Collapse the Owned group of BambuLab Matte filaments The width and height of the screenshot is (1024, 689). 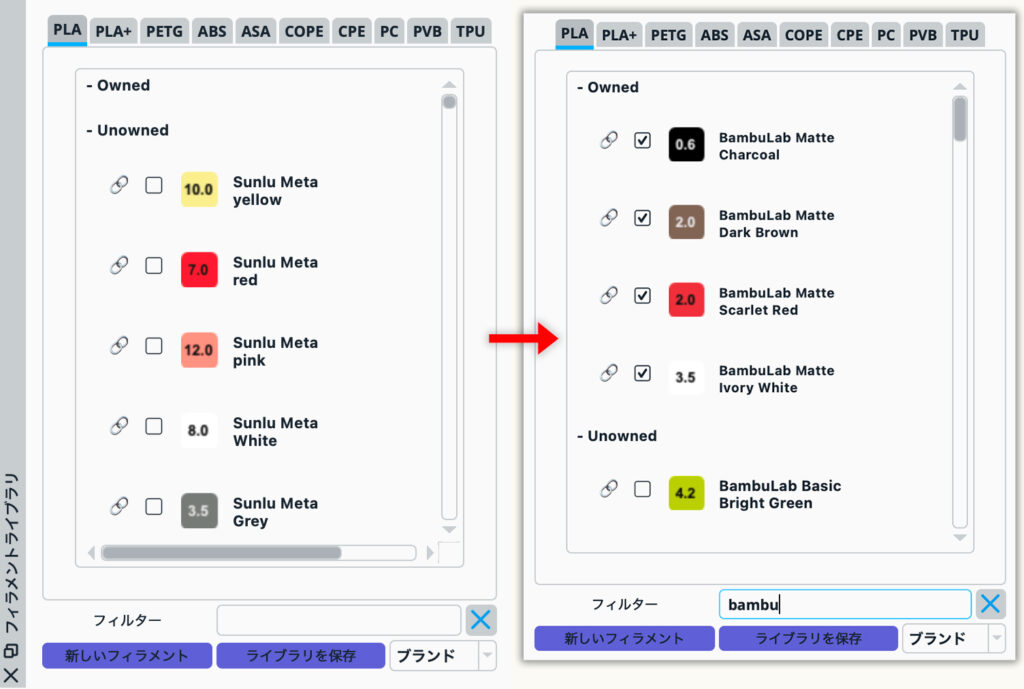tap(608, 88)
